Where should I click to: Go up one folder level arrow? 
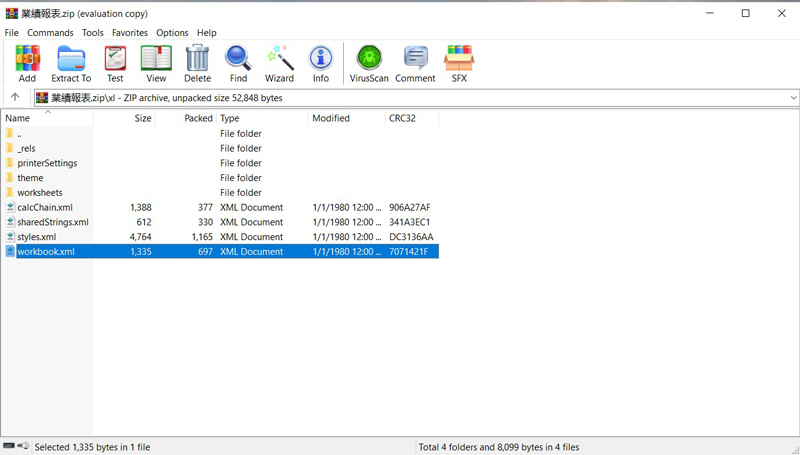[x=15, y=98]
